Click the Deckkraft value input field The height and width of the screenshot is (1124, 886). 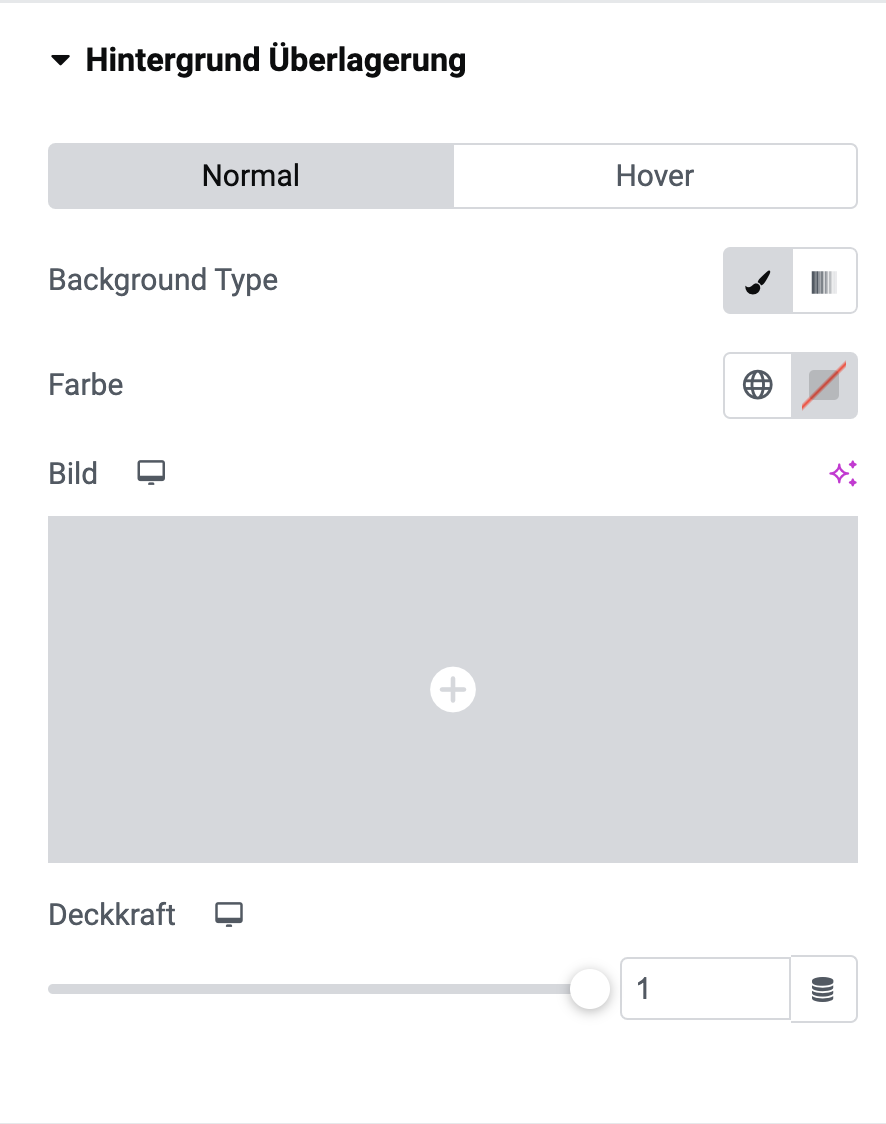[x=705, y=989]
